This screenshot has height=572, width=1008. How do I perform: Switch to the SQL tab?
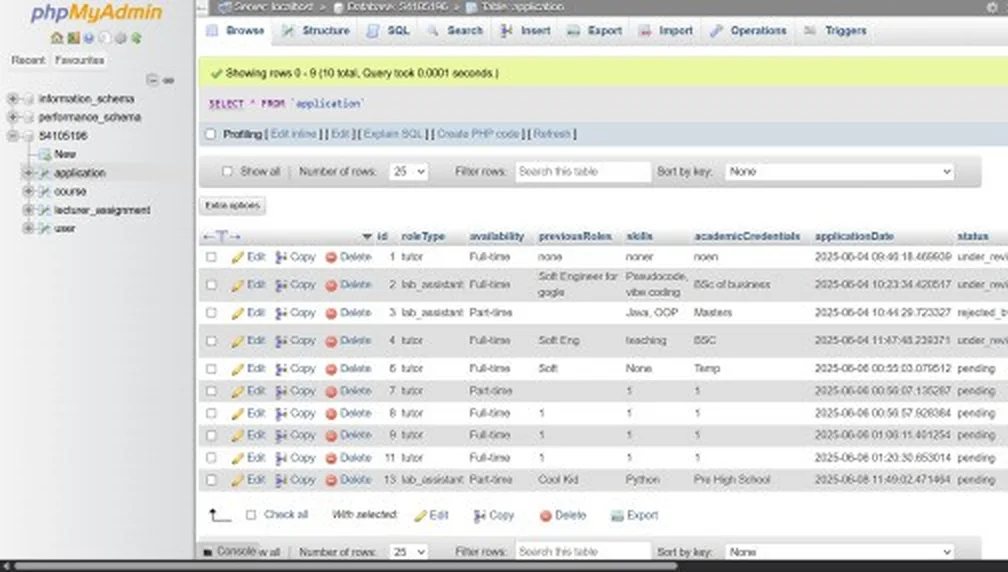[x=389, y=30]
